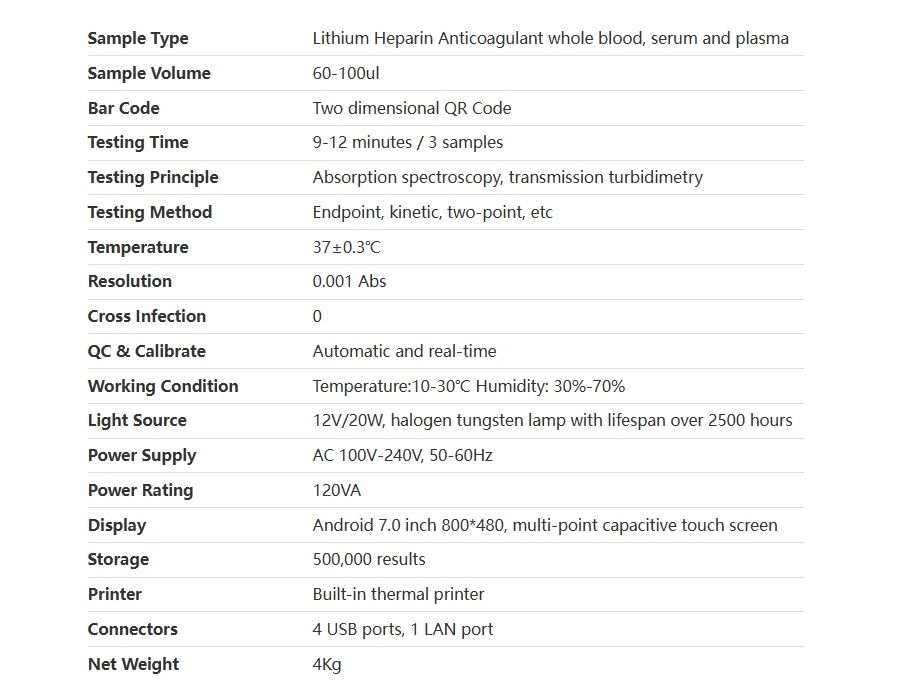Select the Absorption spectroscopy description text

coord(507,177)
